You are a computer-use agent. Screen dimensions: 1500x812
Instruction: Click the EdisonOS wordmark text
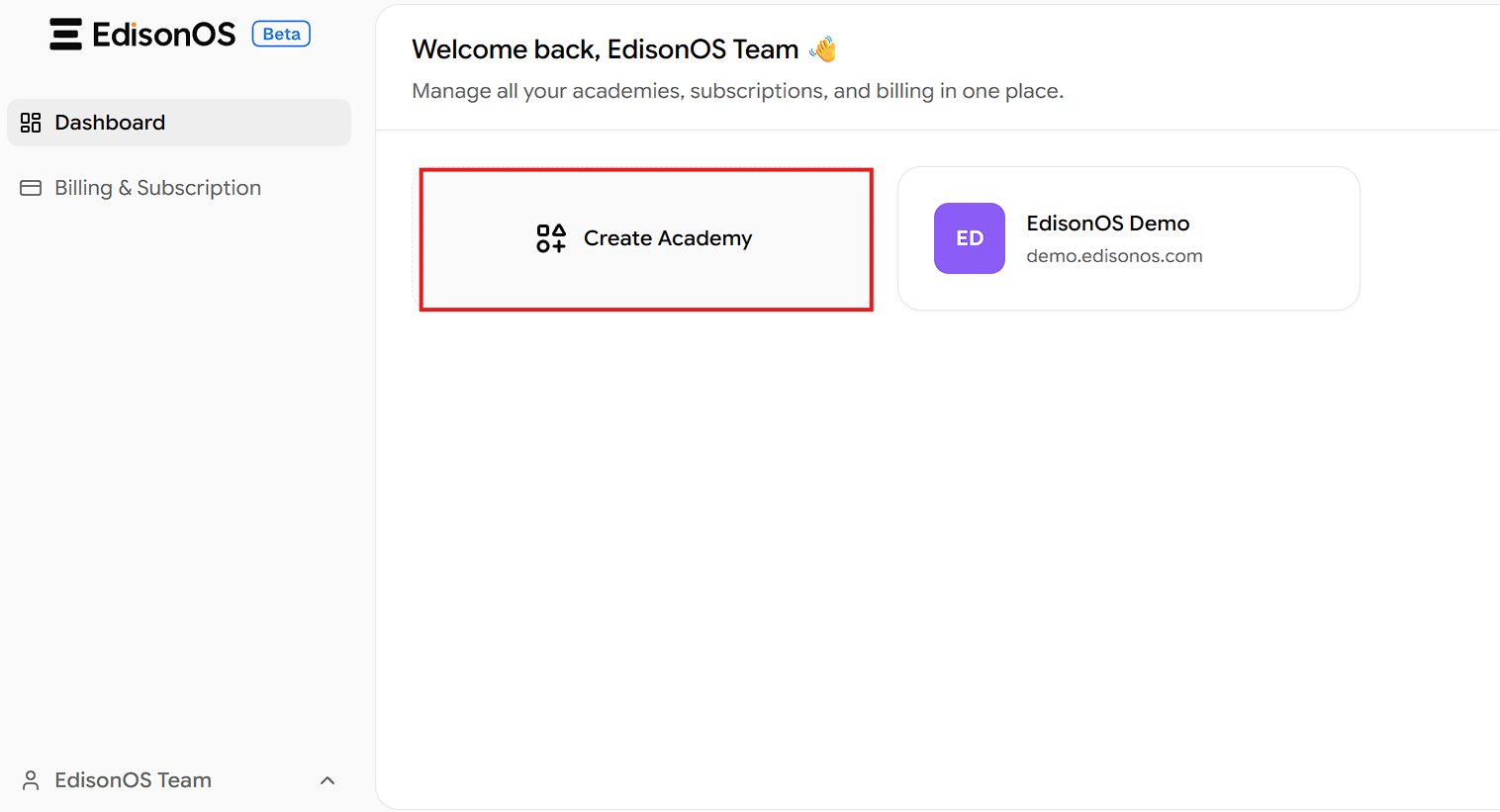(164, 35)
